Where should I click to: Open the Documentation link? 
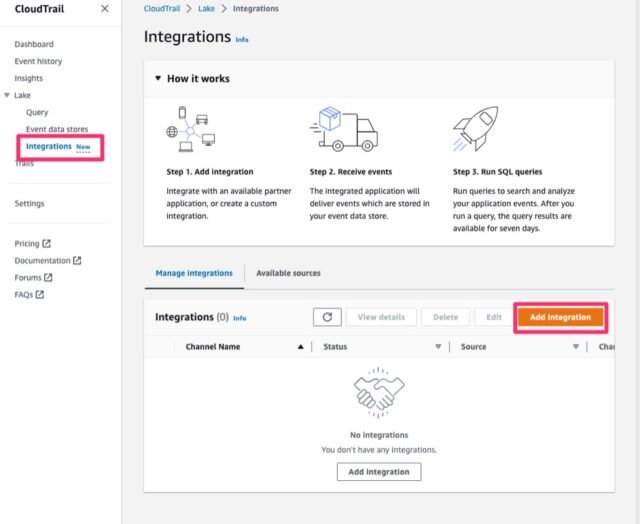click(x=42, y=260)
